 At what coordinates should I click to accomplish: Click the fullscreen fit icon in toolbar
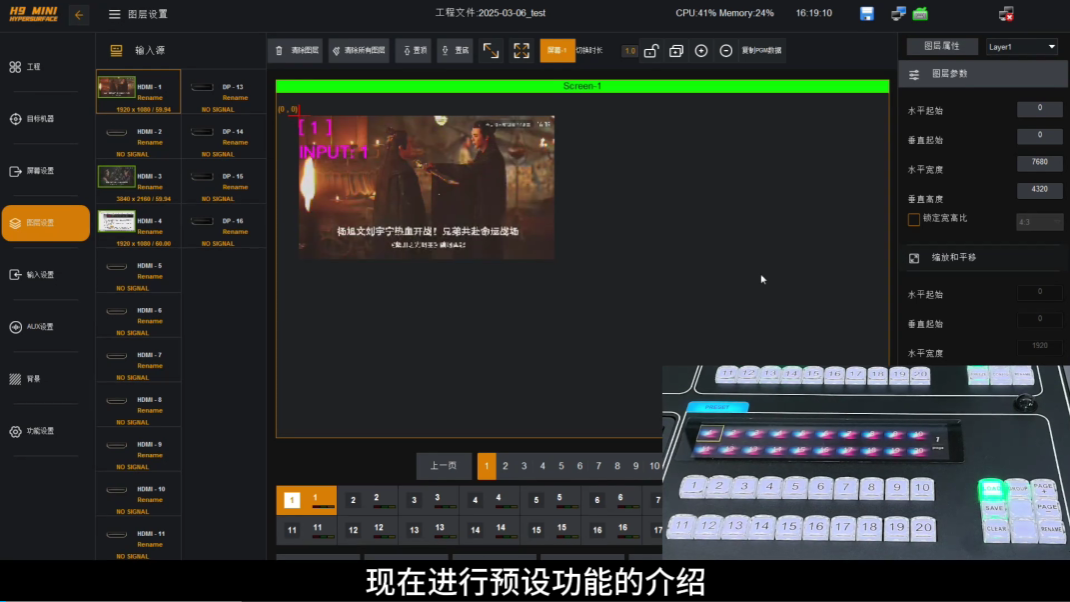point(521,51)
